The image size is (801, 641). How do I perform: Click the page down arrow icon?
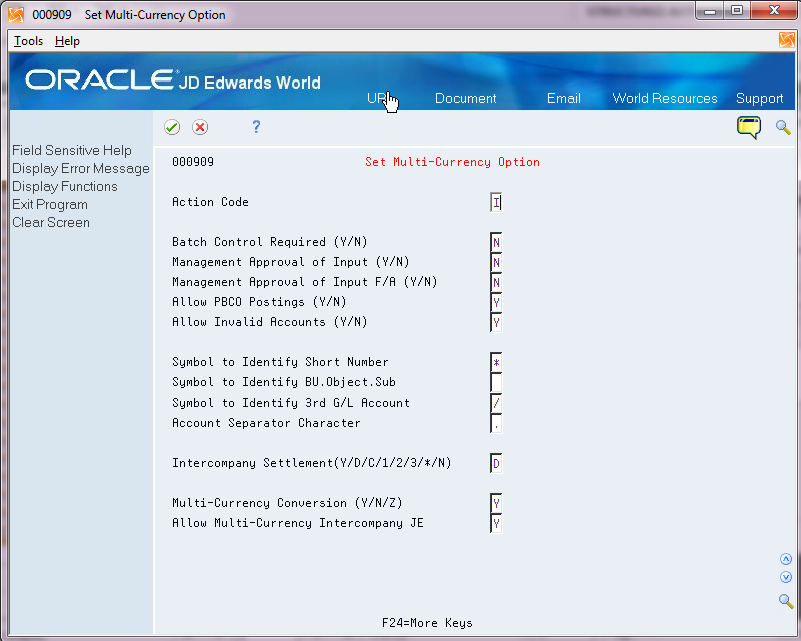[x=786, y=577]
